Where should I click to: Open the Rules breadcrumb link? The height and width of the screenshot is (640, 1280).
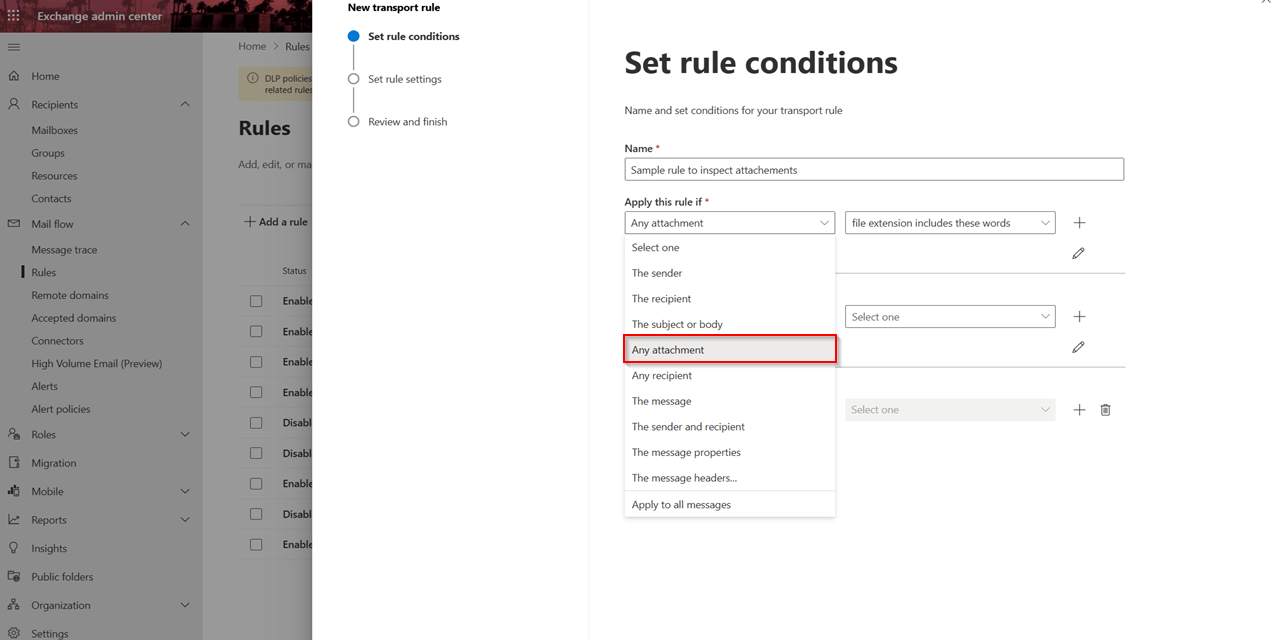(x=297, y=45)
